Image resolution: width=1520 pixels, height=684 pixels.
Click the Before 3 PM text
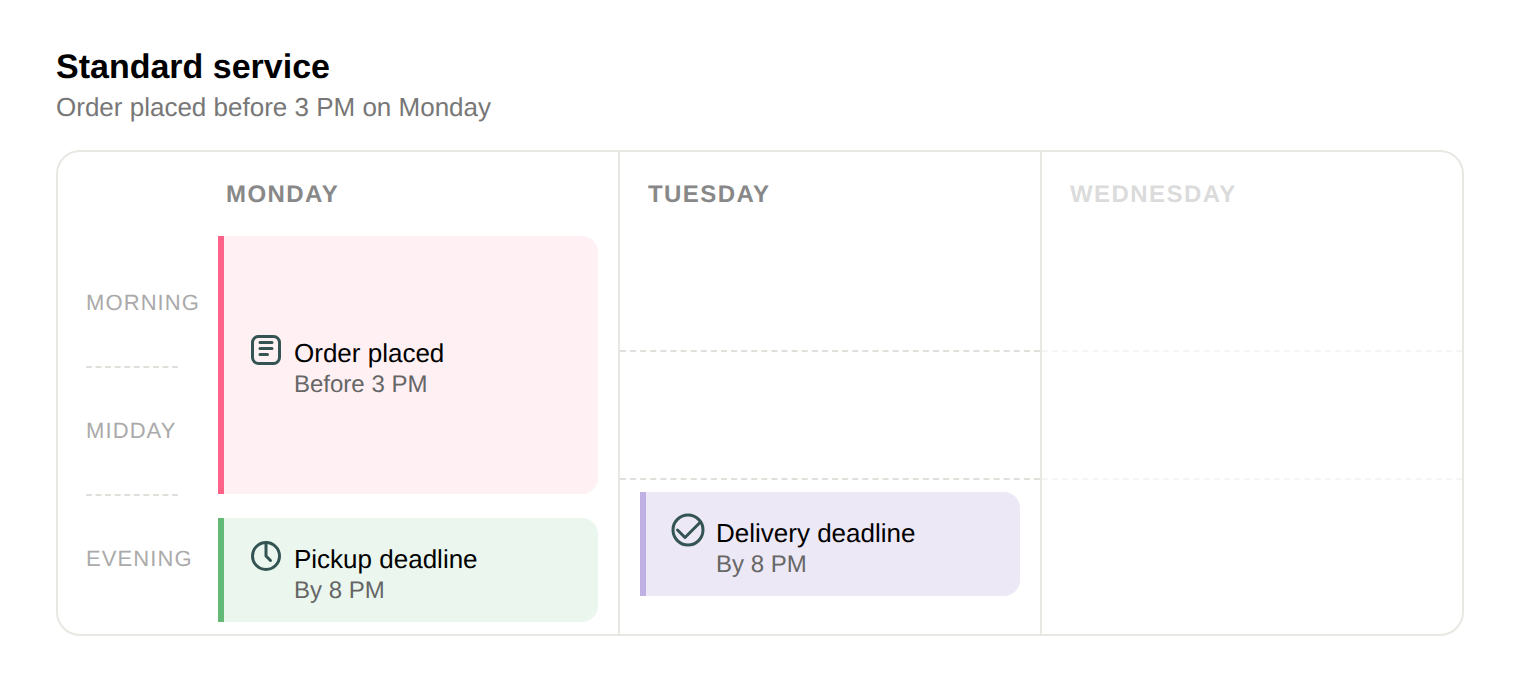tap(361, 384)
